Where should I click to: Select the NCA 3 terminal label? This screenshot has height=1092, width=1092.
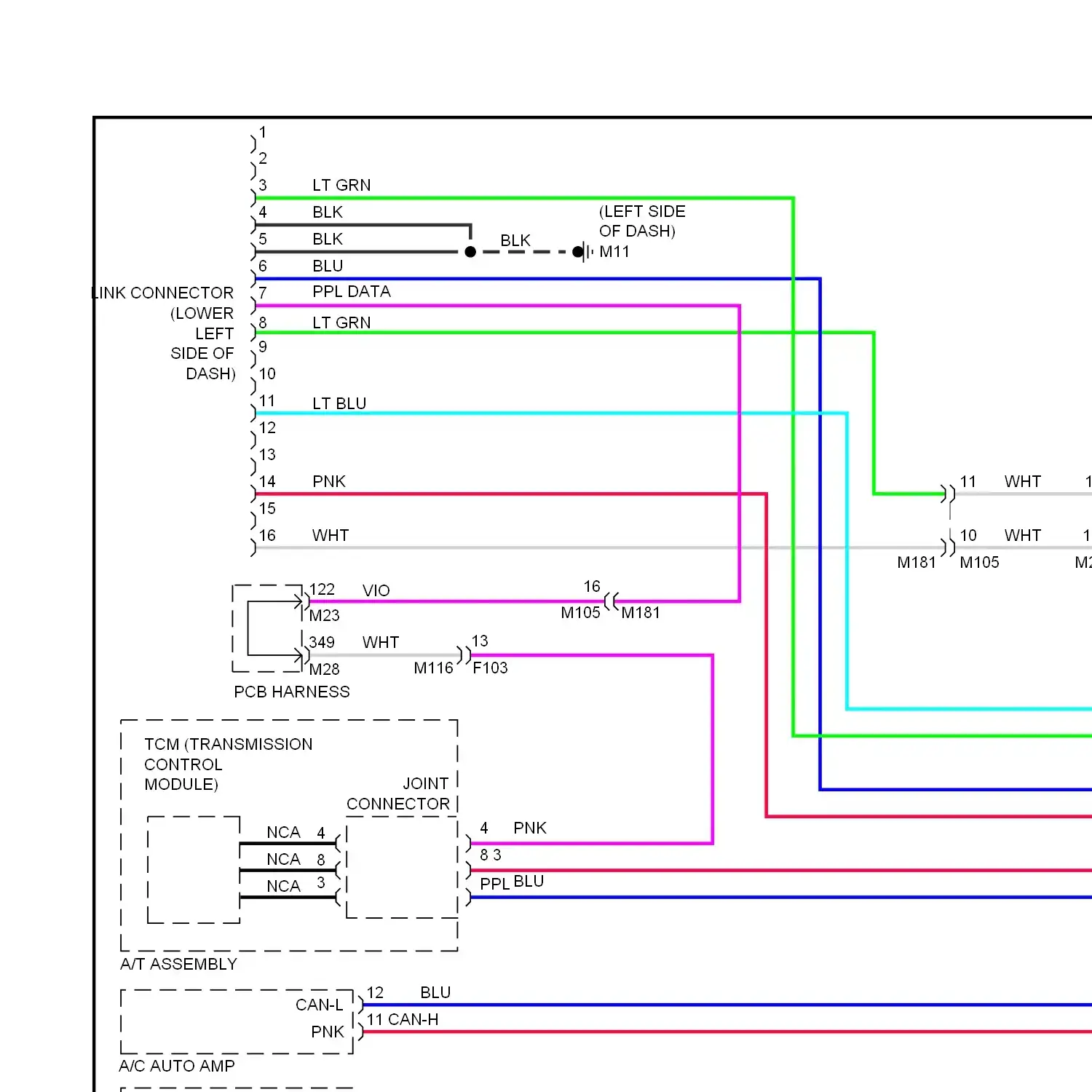[x=296, y=885]
